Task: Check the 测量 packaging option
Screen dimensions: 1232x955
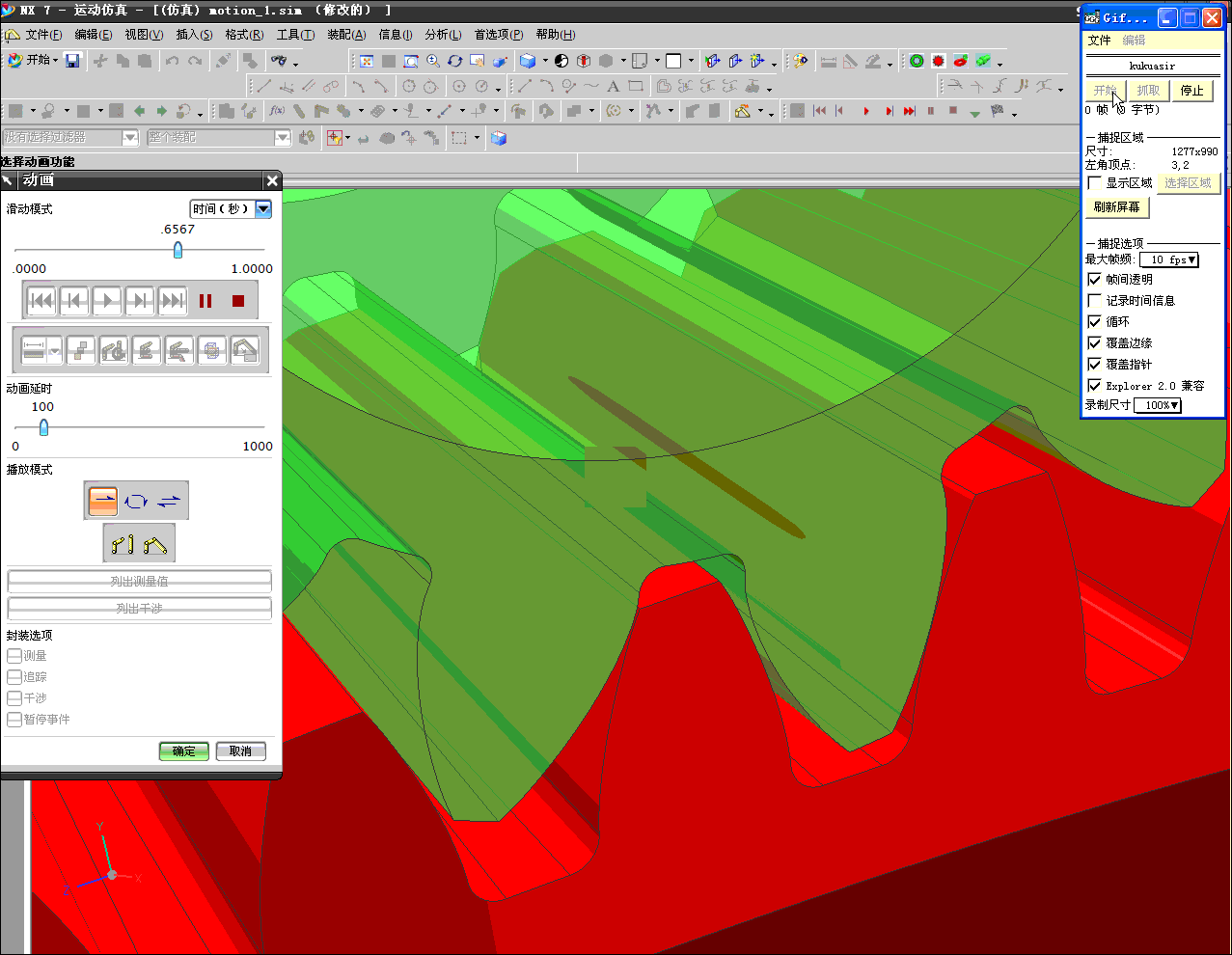Action: tap(14, 655)
